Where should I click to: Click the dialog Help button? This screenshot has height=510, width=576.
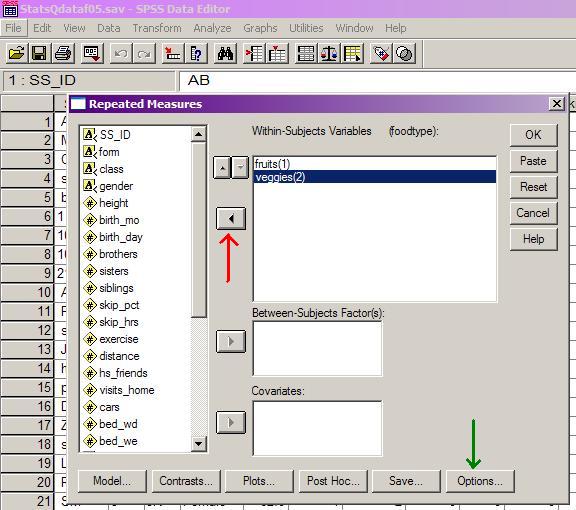pos(533,239)
